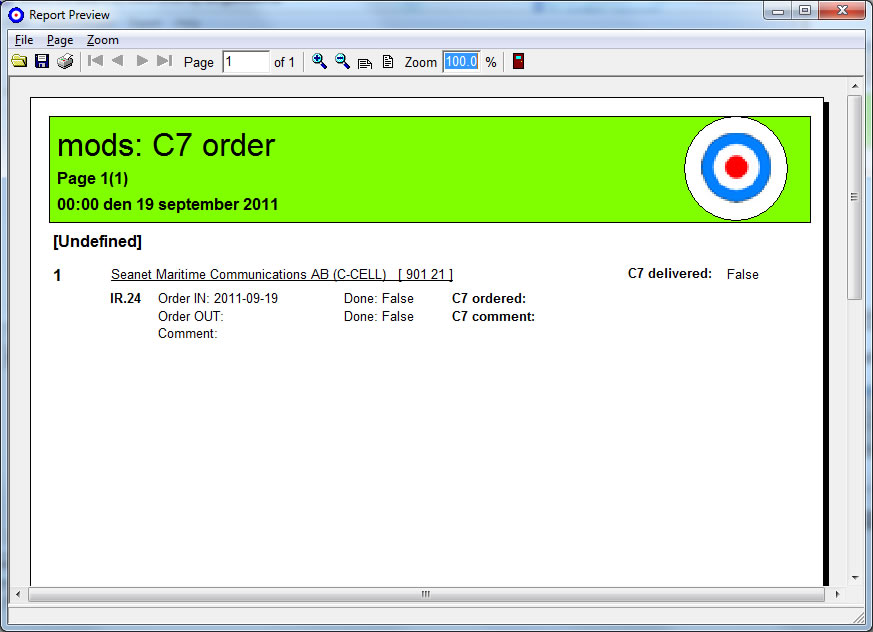Show whole page using the page icon
873x632 pixels.
388,62
